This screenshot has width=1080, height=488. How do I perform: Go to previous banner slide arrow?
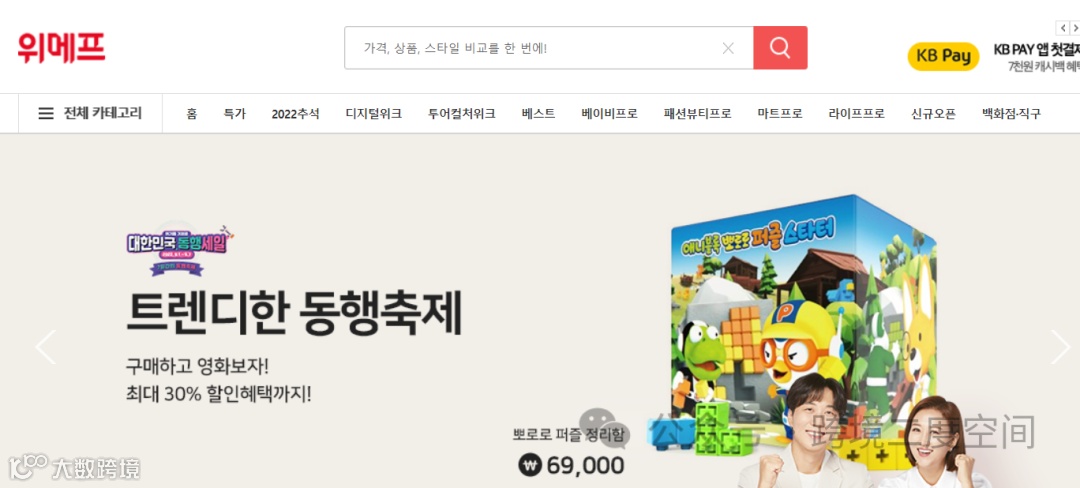tap(45, 347)
